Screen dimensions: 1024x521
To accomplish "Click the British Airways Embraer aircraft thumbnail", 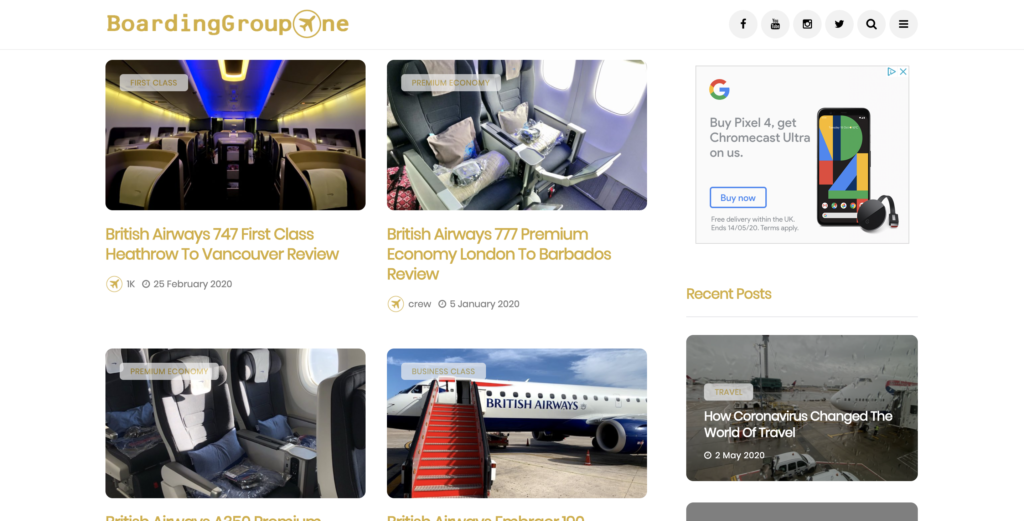I will [x=517, y=423].
